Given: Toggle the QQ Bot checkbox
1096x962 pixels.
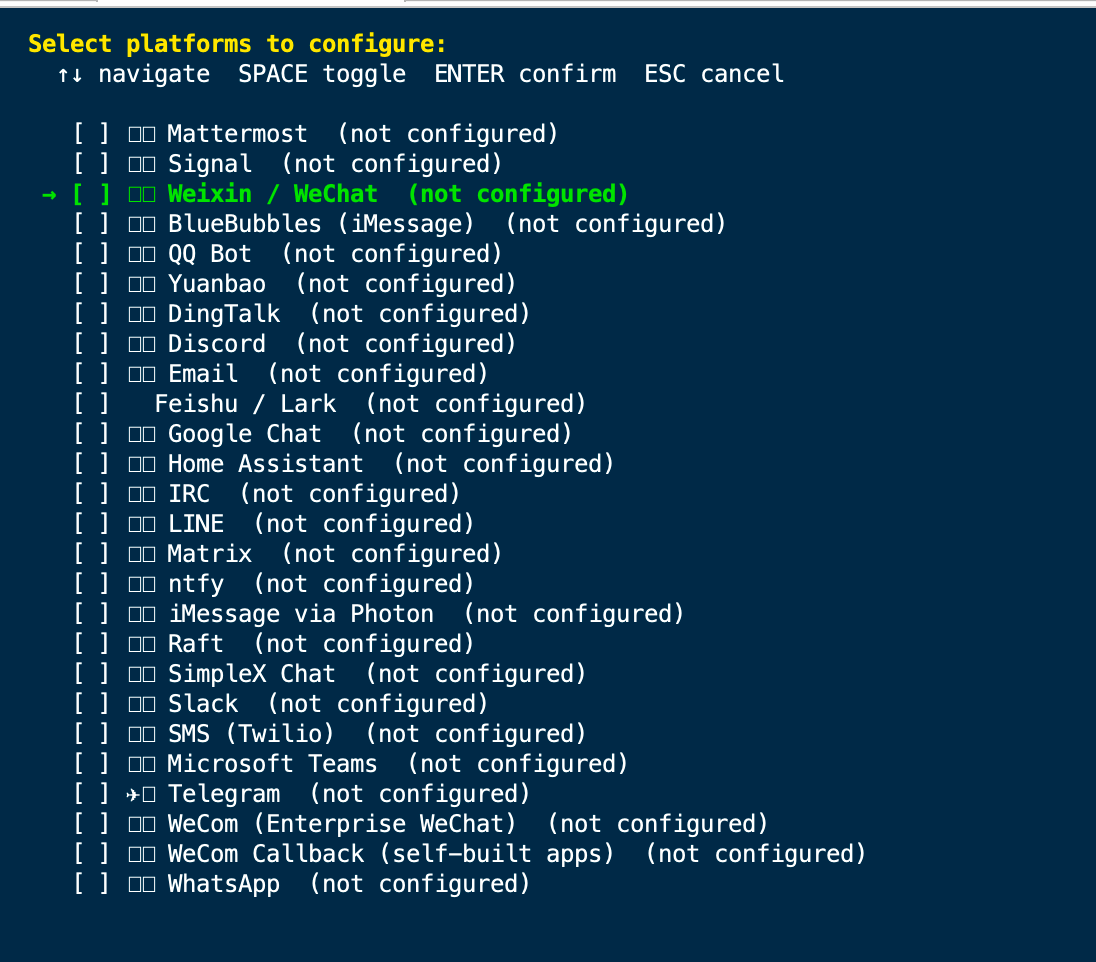Looking at the screenshot, I should coord(92,254).
